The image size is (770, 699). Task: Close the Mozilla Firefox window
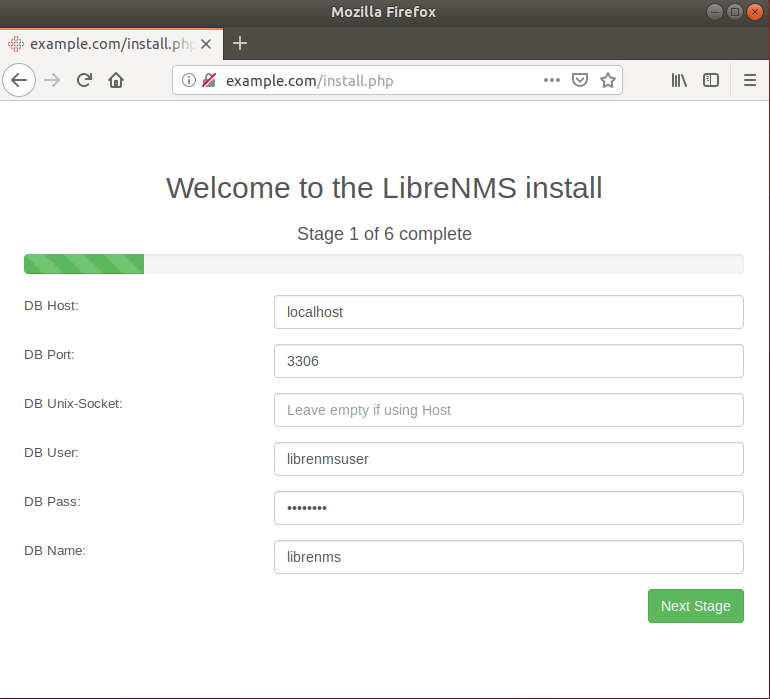tap(755, 12)
